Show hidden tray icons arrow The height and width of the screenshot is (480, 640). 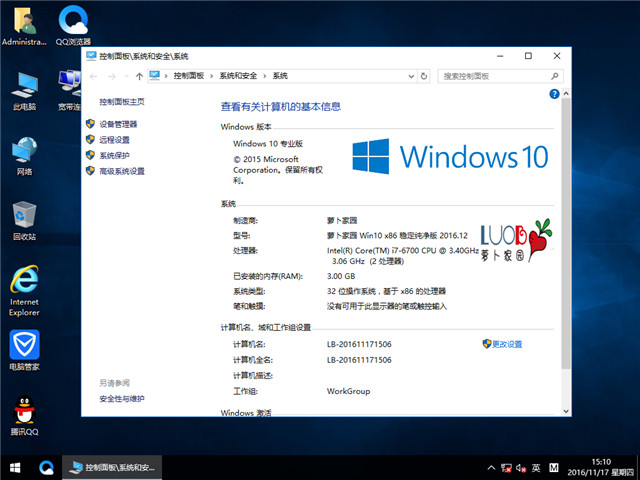click(x=491, y=468)
